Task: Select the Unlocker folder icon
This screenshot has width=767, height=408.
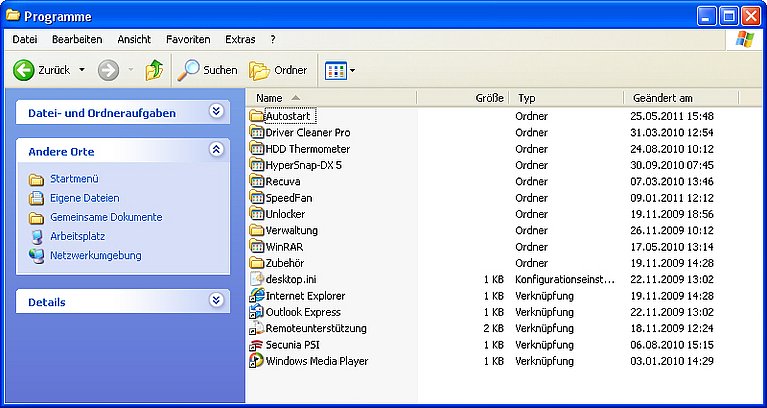Action: click(x=257, y=214)
